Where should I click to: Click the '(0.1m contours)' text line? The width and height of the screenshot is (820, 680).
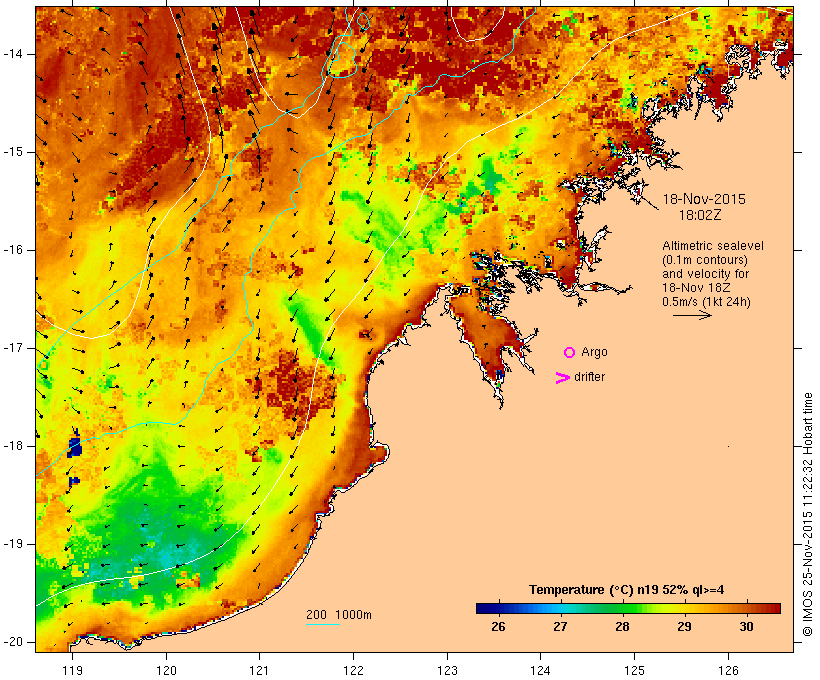[705, 260]
